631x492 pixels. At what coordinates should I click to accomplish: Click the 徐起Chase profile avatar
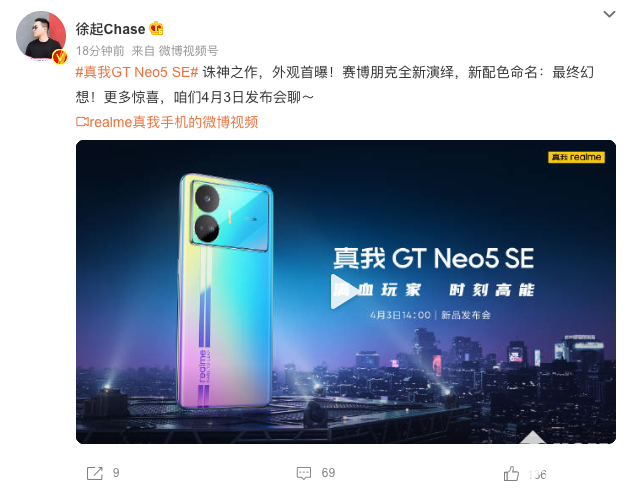41,37
